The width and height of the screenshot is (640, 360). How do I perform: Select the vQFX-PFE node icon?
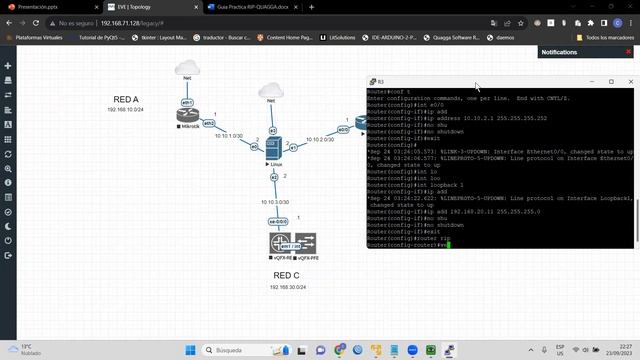pos(306,243)
